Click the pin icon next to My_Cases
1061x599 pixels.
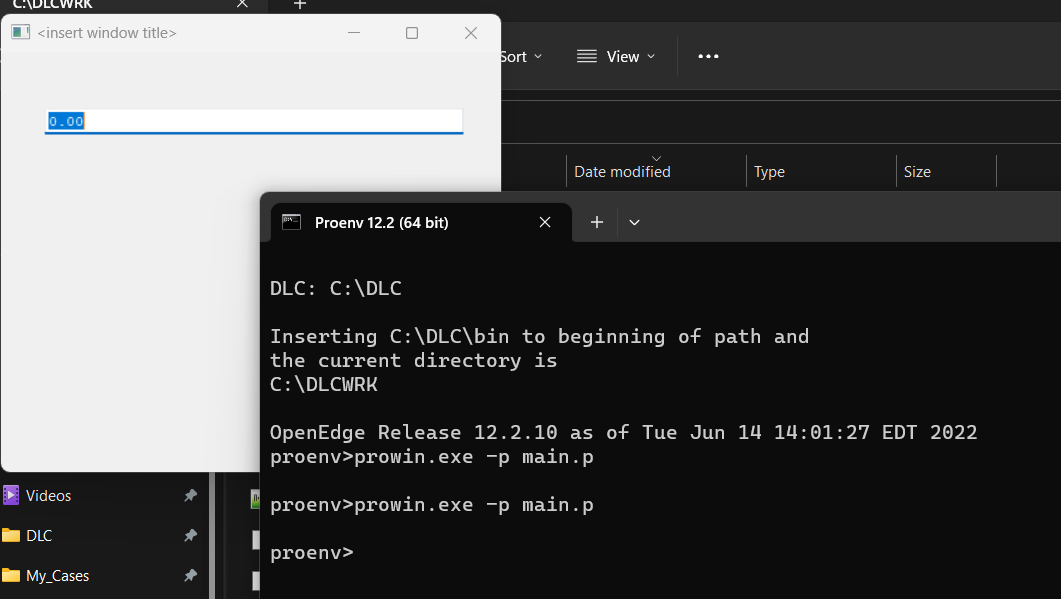pos(190,575)
